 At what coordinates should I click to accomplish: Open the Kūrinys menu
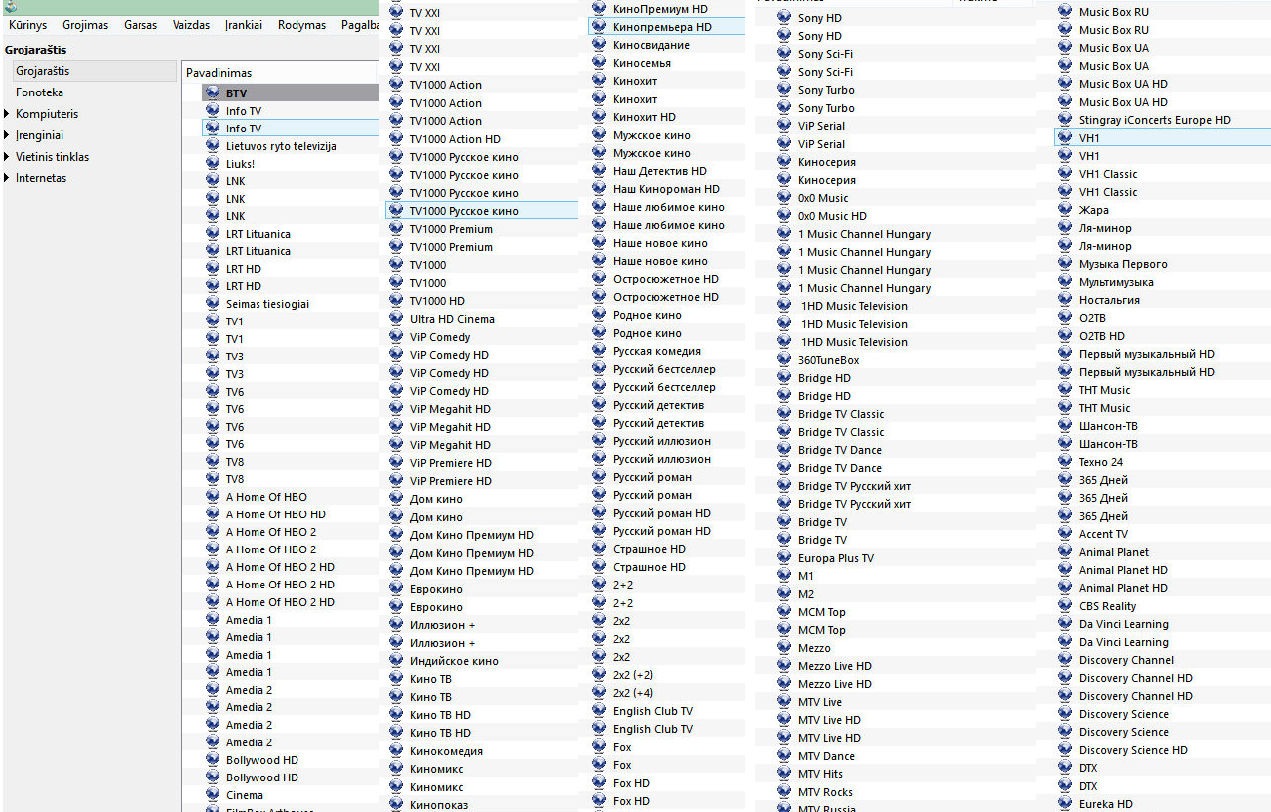[28, 25]
